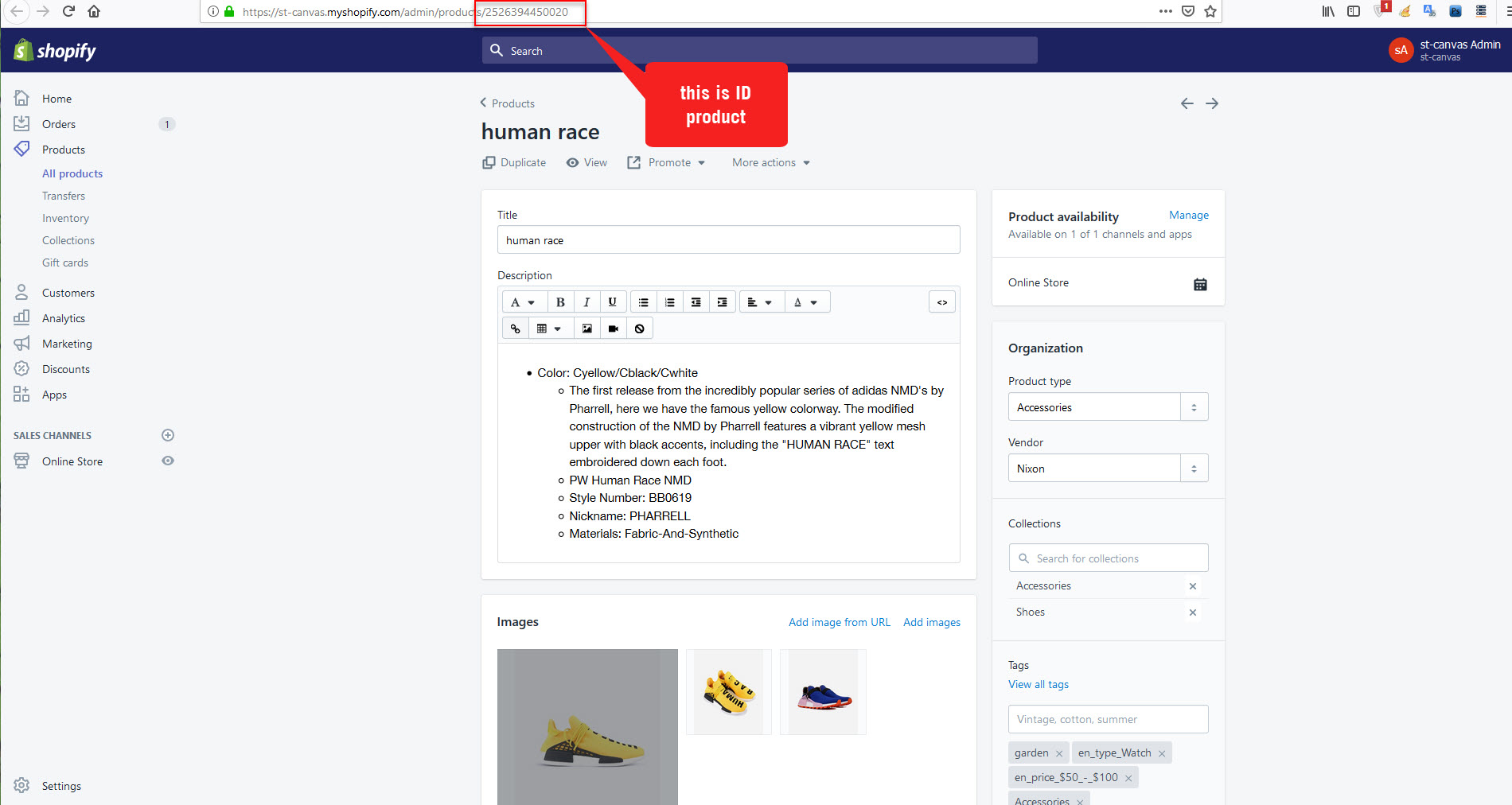1512x805 pixels.
Task: Remove the garden tag
Action: 1059,753
